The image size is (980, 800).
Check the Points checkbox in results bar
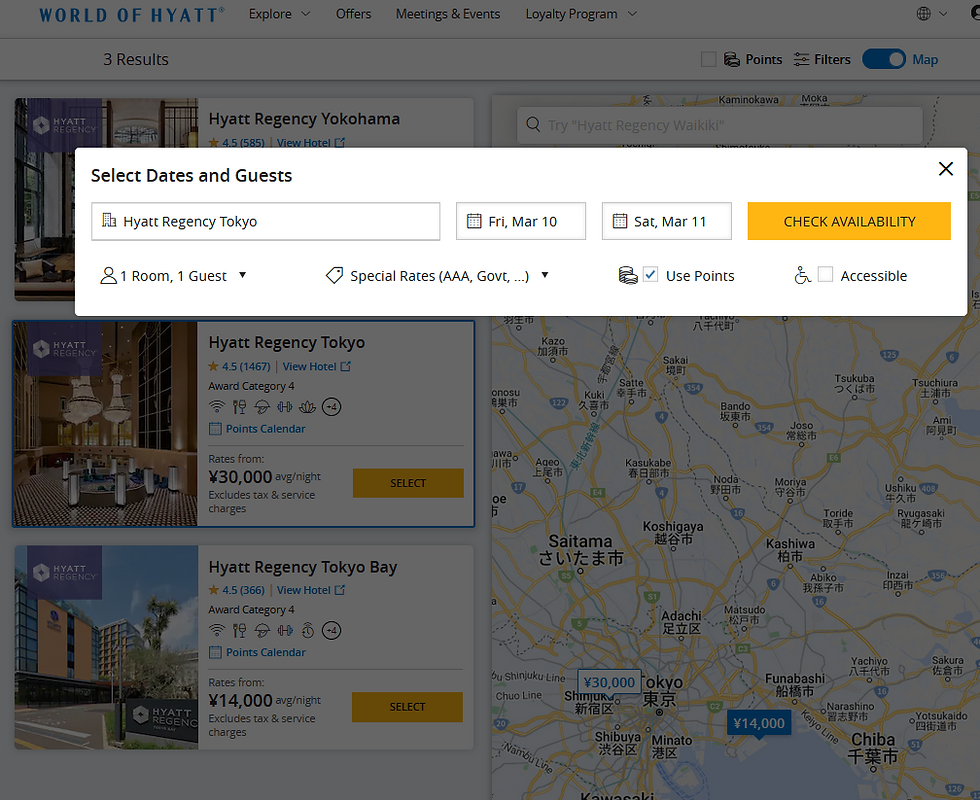pyautogui.click(x=708, y=59)
